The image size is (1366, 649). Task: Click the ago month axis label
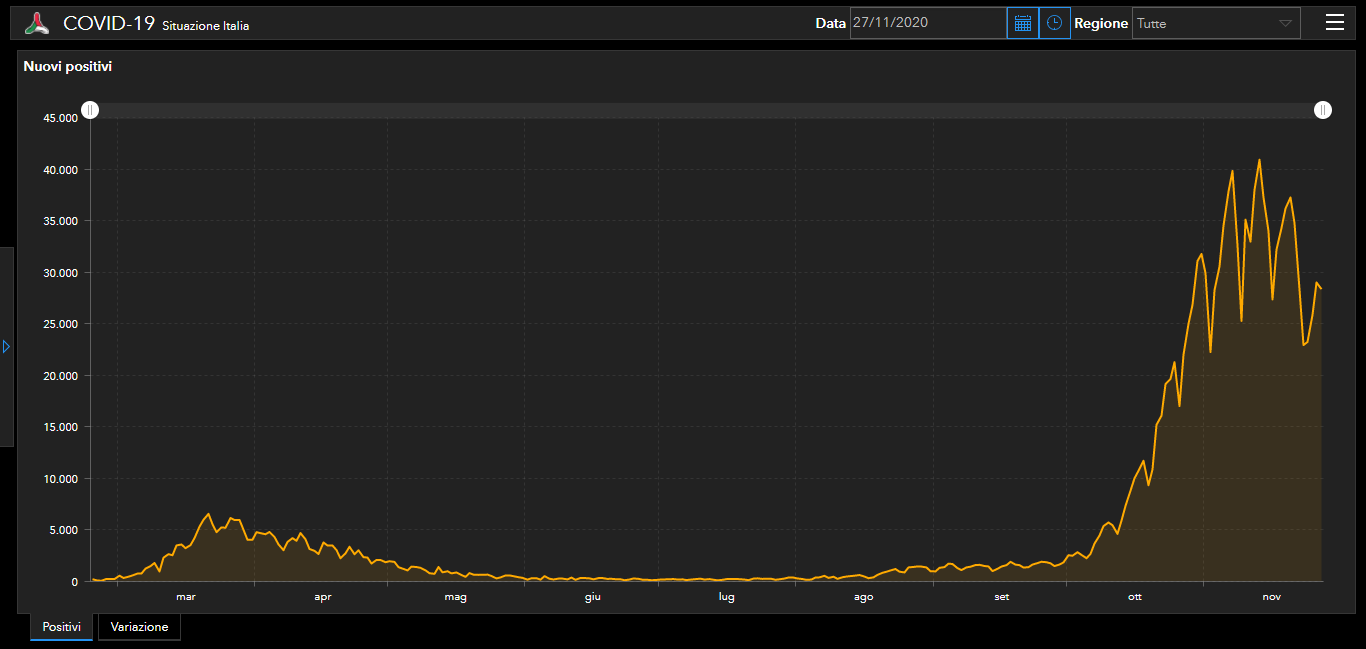point(864,597)
